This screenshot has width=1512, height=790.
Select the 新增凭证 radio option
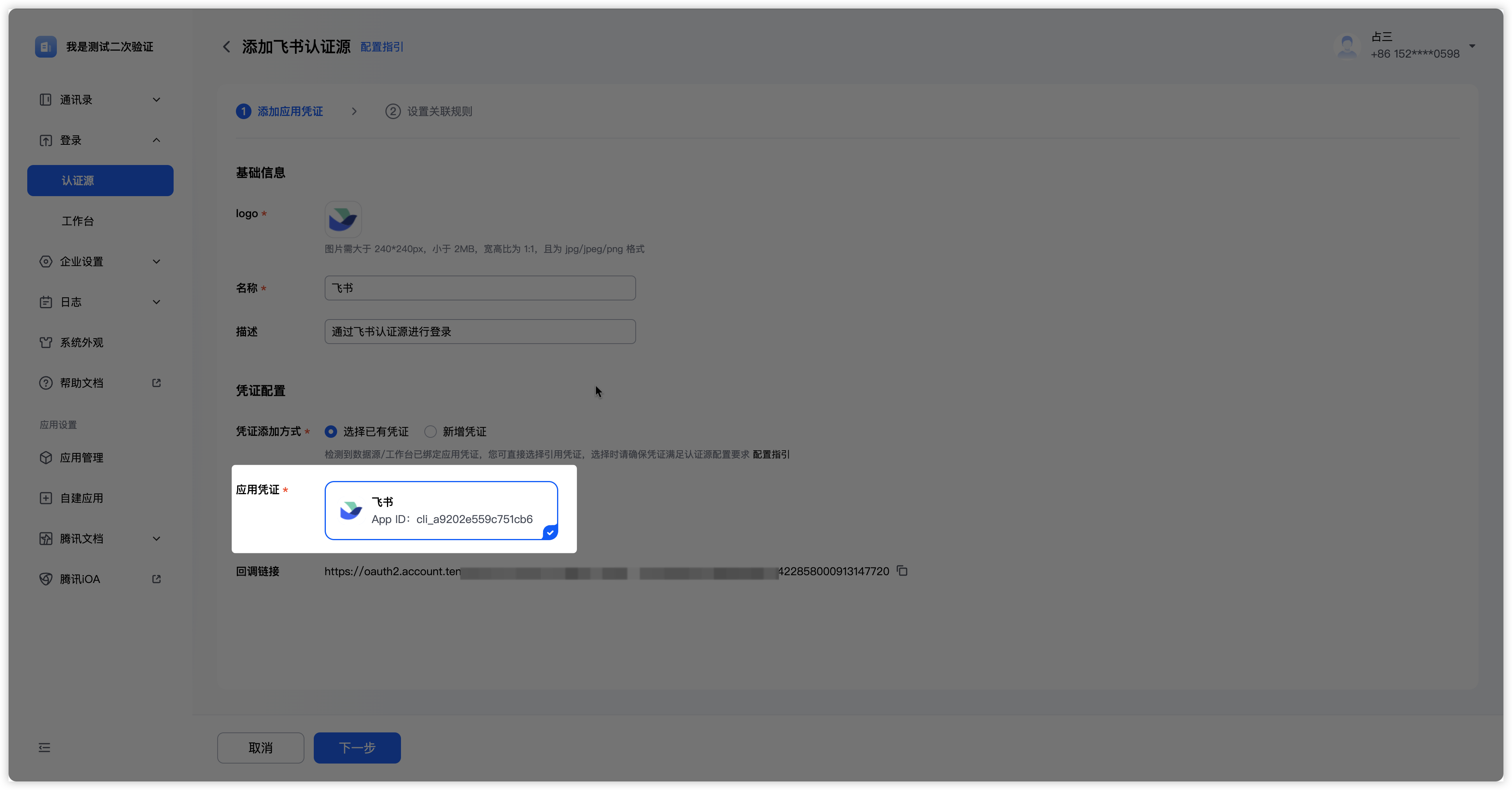pos(431,432)
